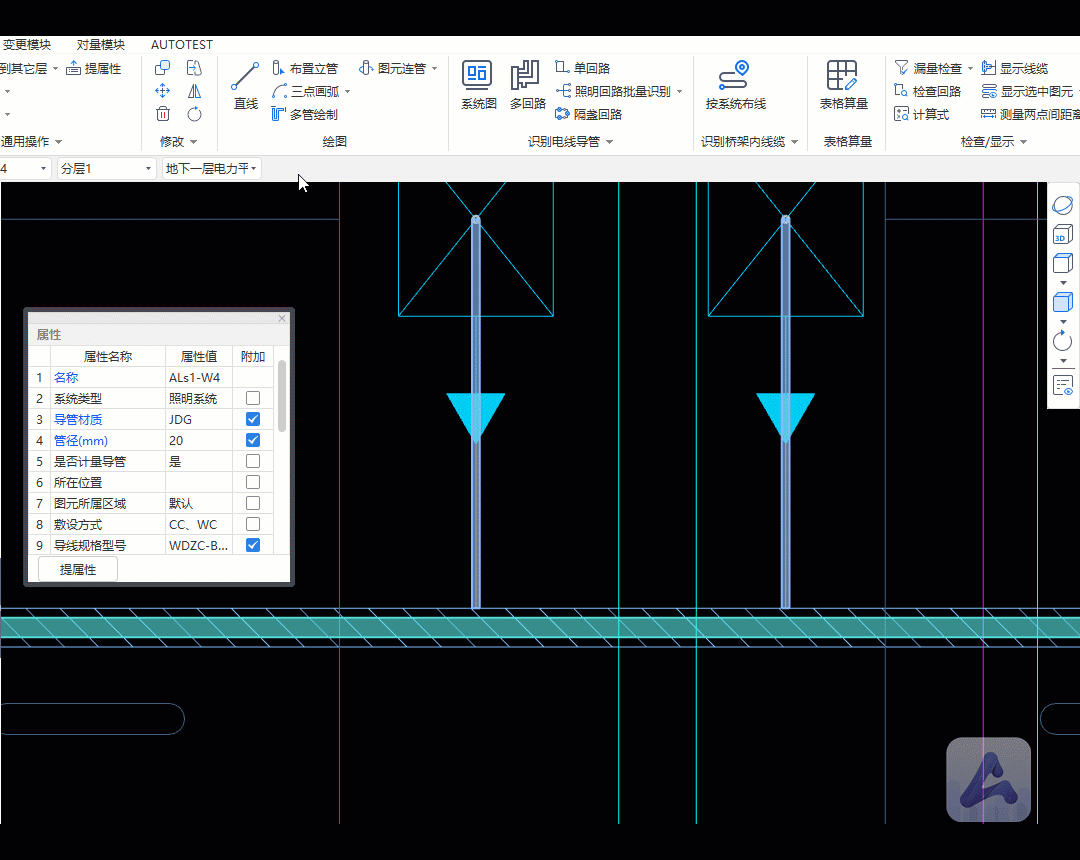This screenshot has height=860, width=1080.
Task: Expand the 漏量检查 dropdown arrow
Action: (970, 69)
